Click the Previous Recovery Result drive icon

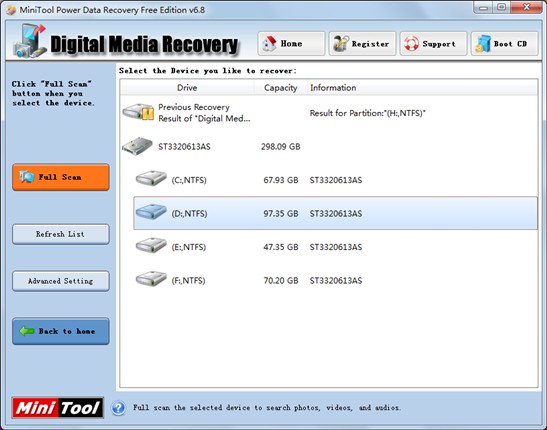138,112
